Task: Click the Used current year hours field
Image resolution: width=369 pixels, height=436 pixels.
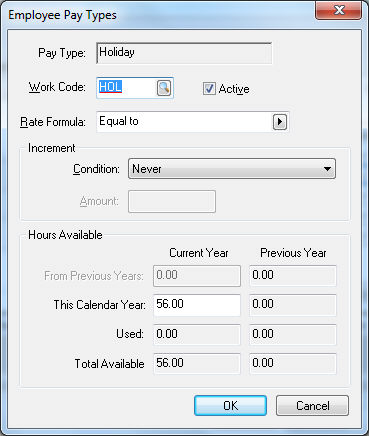Action: click(197, 334)
